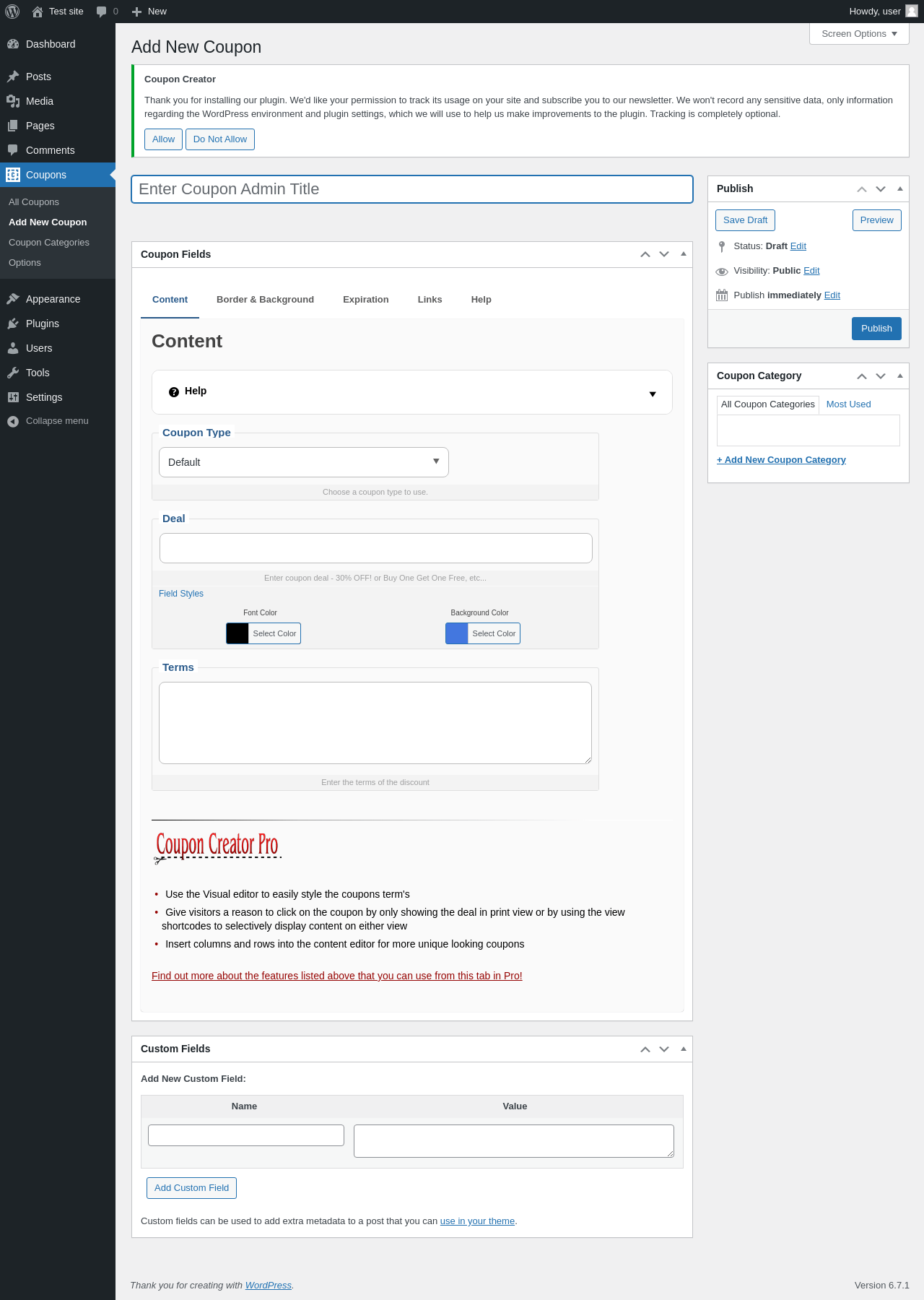Move Publish box down arrow

click(x=881, y=189)
